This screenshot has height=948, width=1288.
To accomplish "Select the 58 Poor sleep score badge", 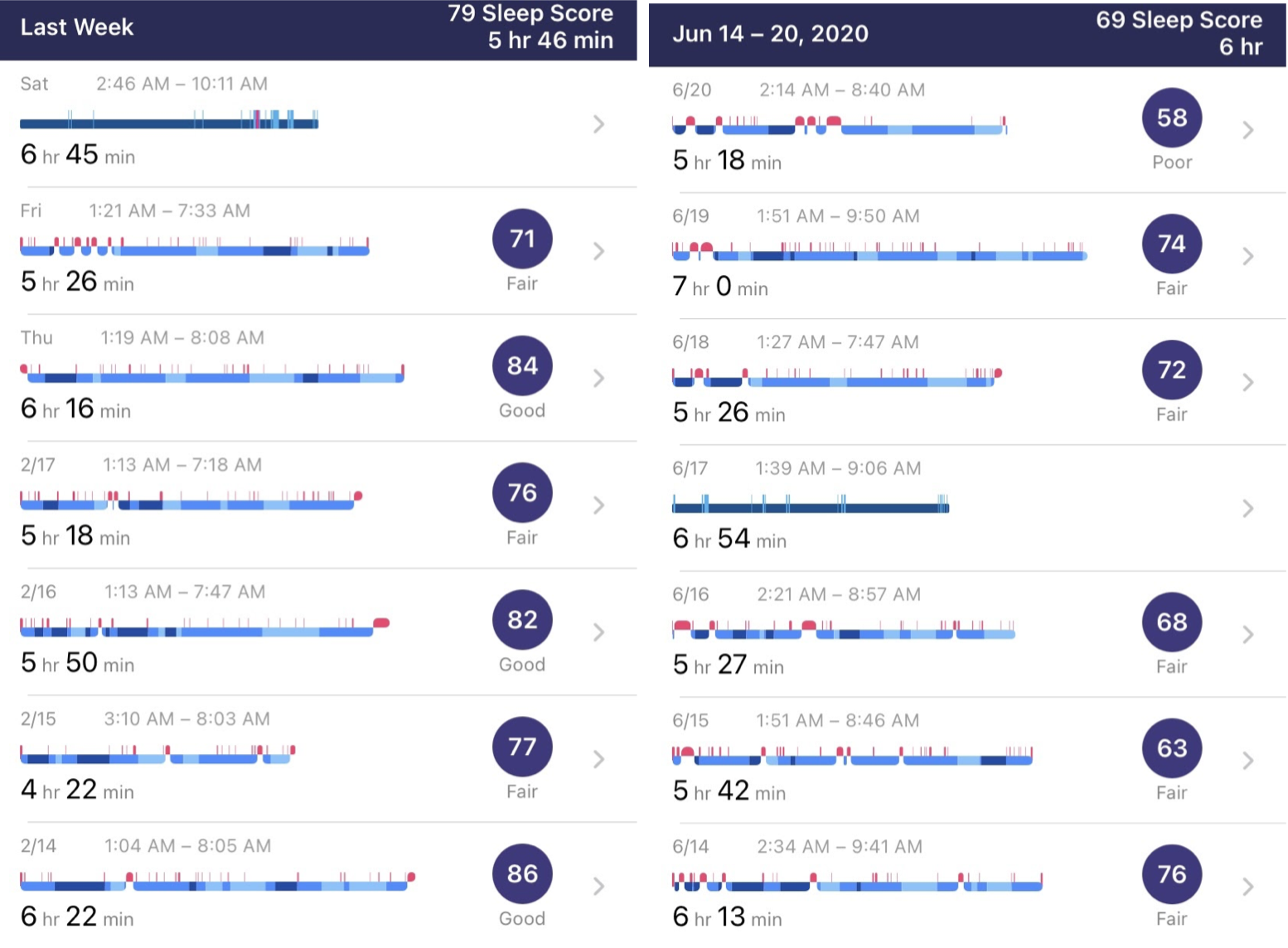I will coord(1172,118).
